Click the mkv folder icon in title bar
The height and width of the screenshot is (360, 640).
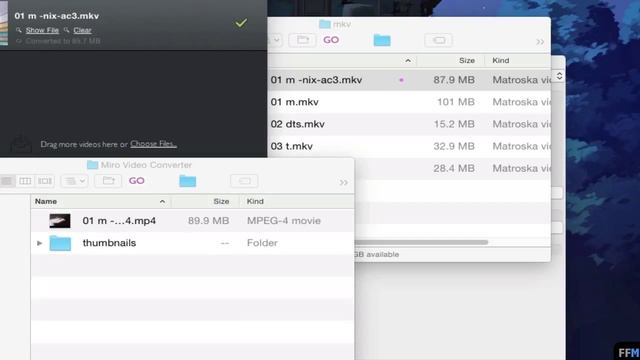(x=324, y=24)
